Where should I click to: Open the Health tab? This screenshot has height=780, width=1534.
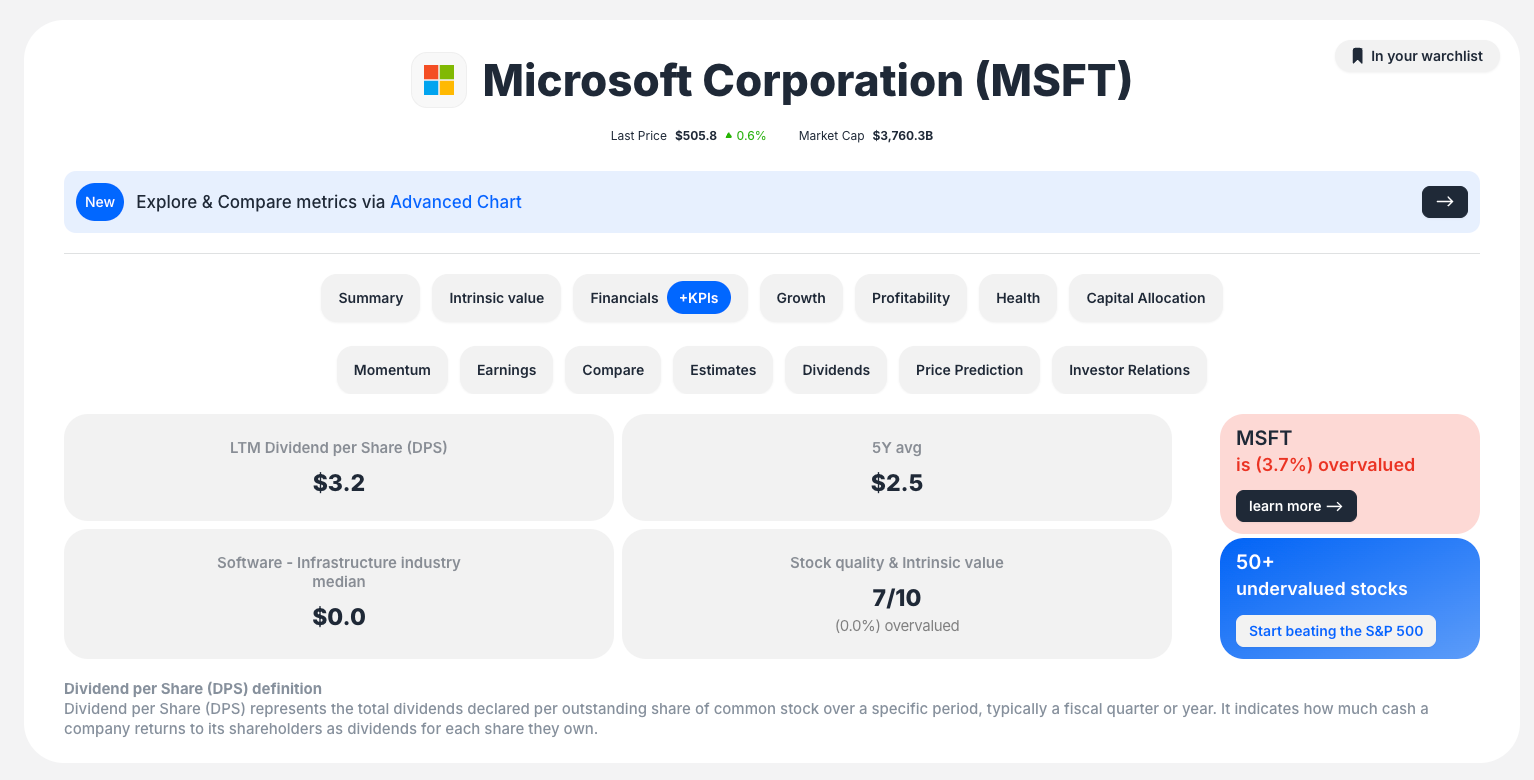pos(1017,298)
